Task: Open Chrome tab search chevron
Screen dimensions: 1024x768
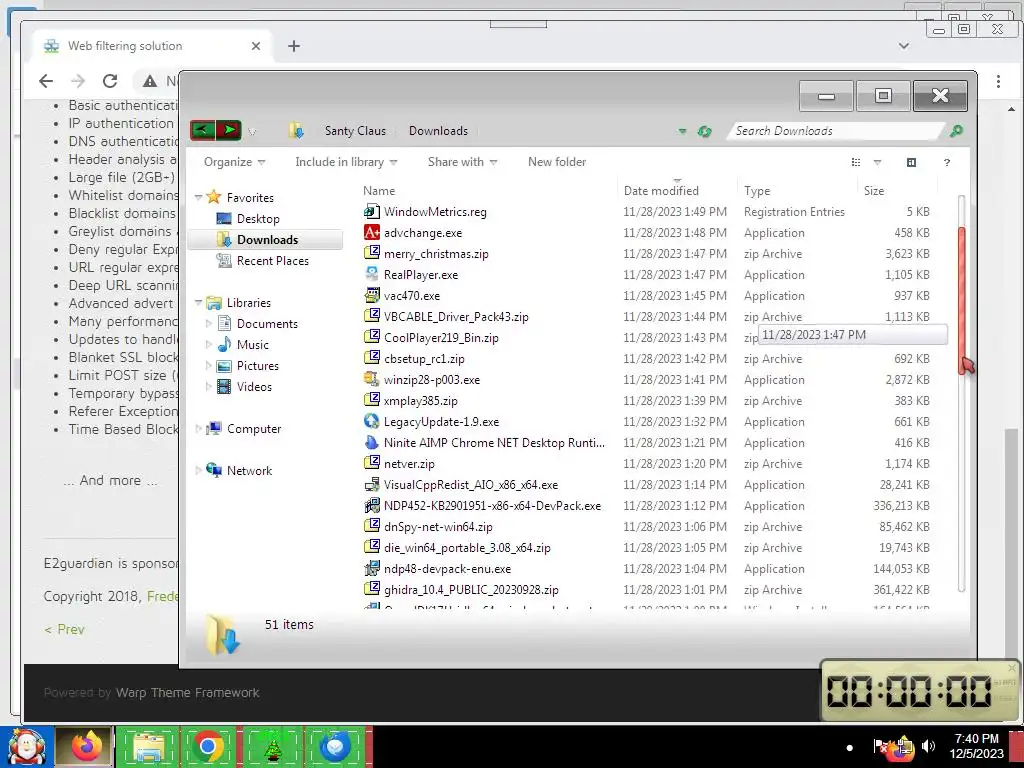Action: pos(904,46)
